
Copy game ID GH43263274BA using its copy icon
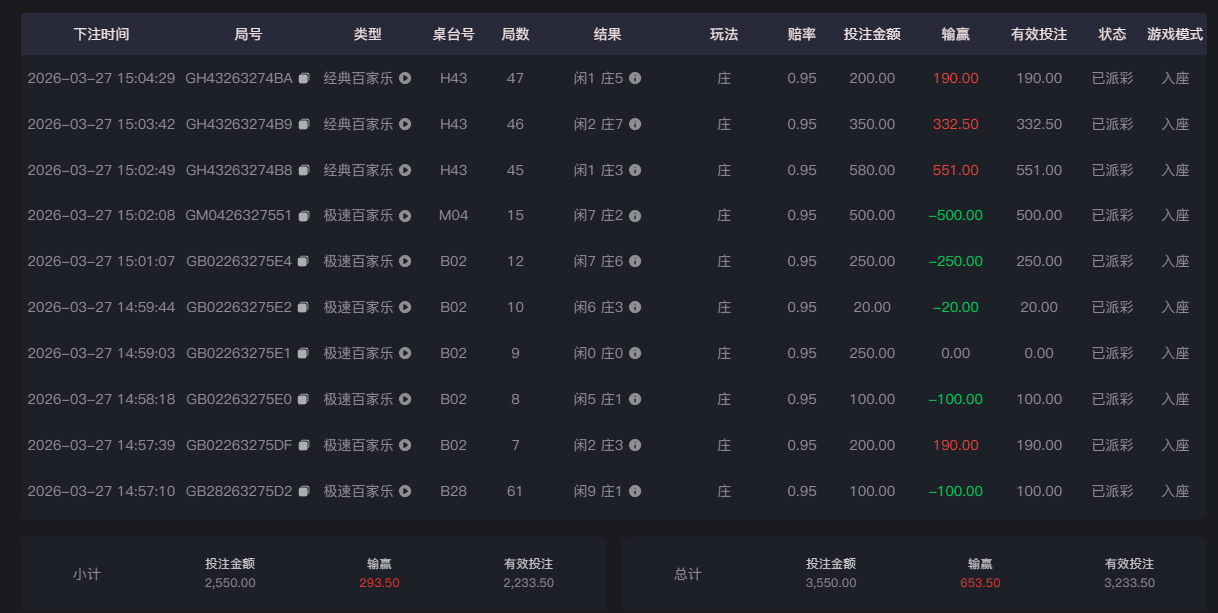(303, 77)
